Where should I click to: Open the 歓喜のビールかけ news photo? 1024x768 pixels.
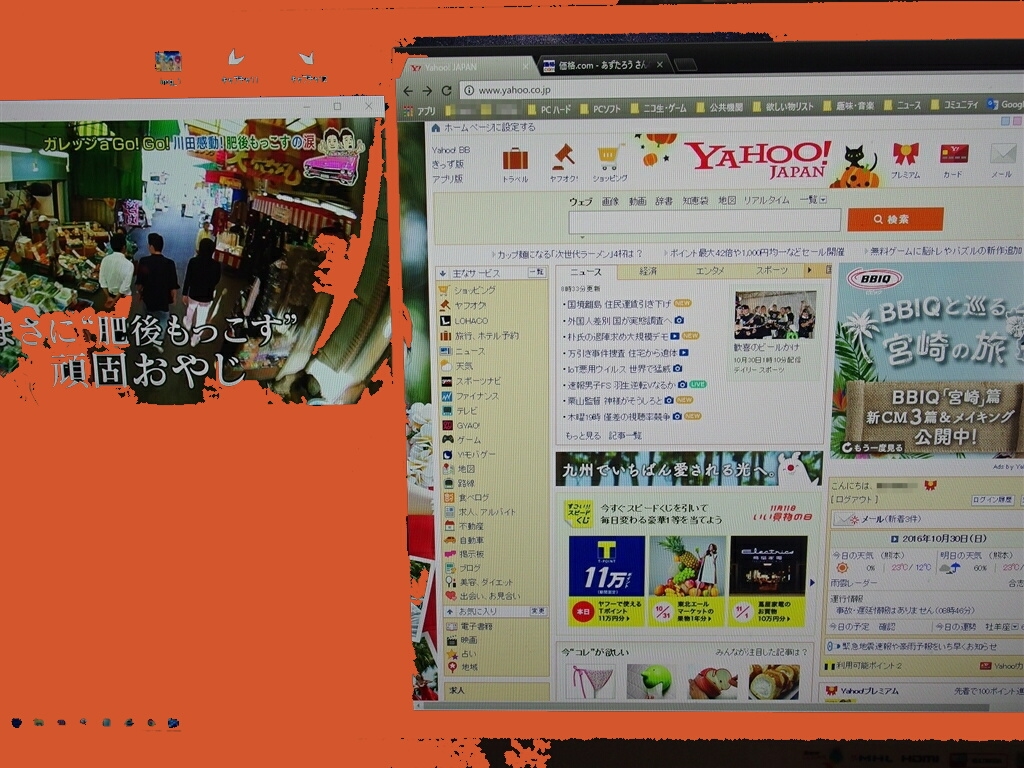coord(775,314)
